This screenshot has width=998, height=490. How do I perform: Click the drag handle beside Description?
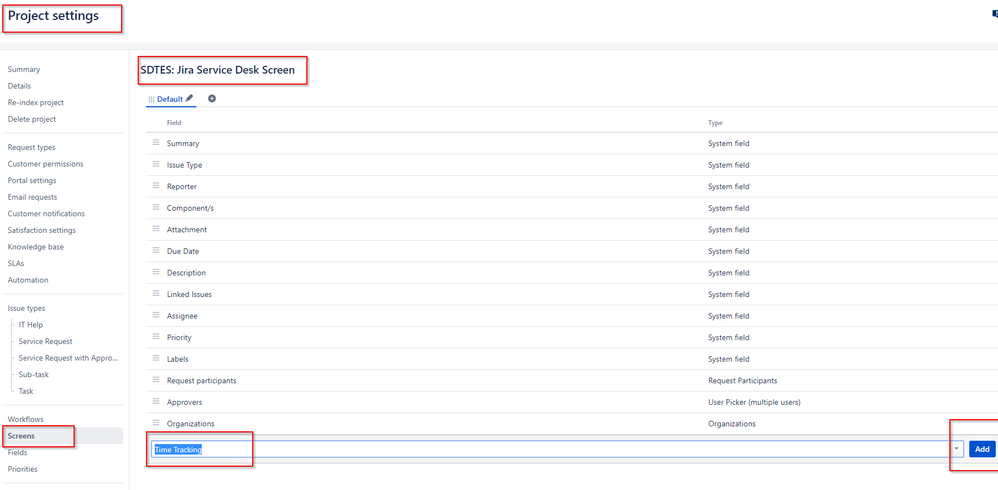pyautogui.click(x=156, y=272)
